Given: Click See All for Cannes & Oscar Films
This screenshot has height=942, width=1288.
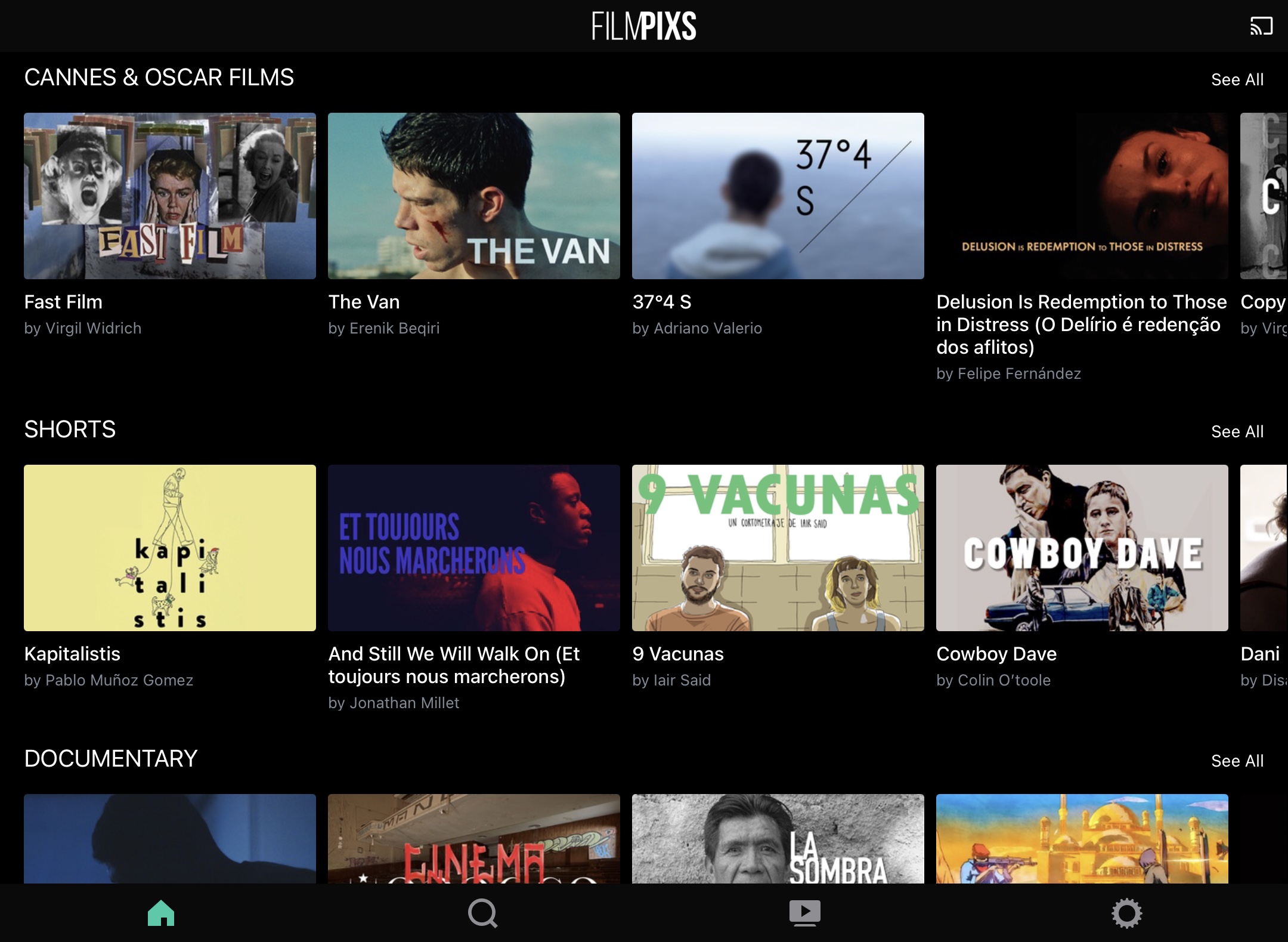Looking at the screenshot, I should point(1237,79).
